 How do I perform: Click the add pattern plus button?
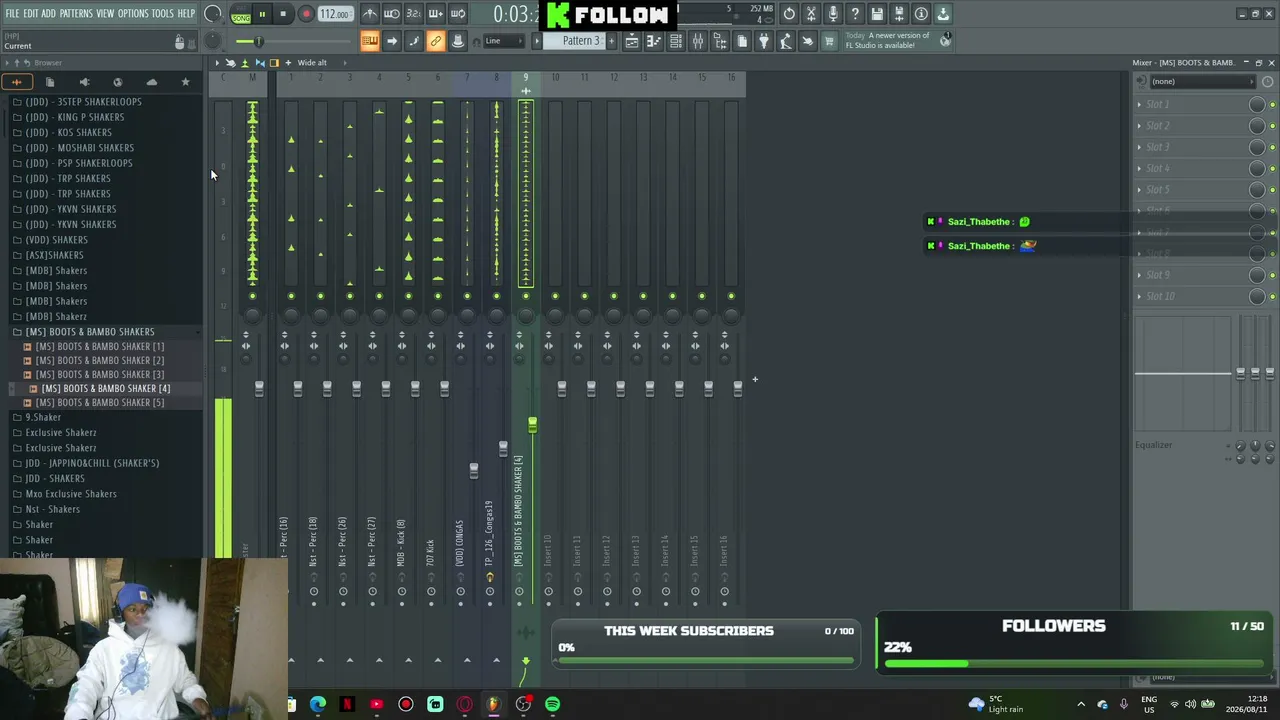click(x=612, y=41)
